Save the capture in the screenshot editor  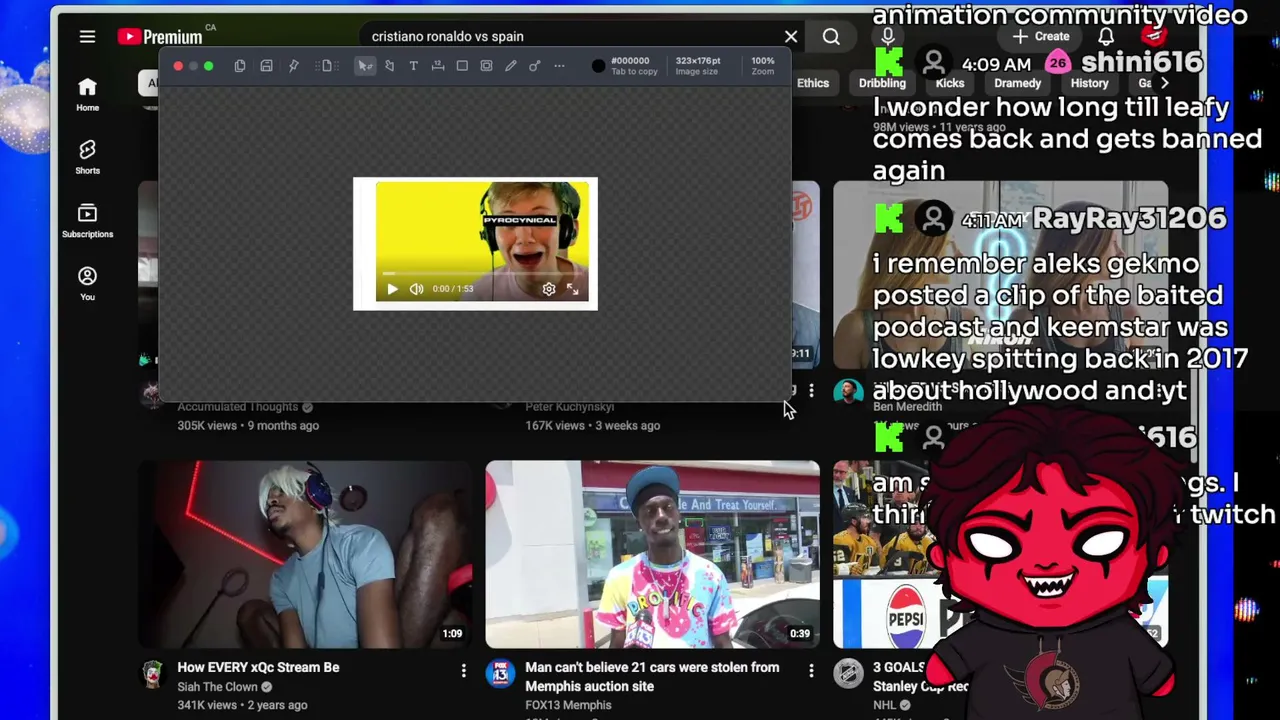(x=266, y=66)
